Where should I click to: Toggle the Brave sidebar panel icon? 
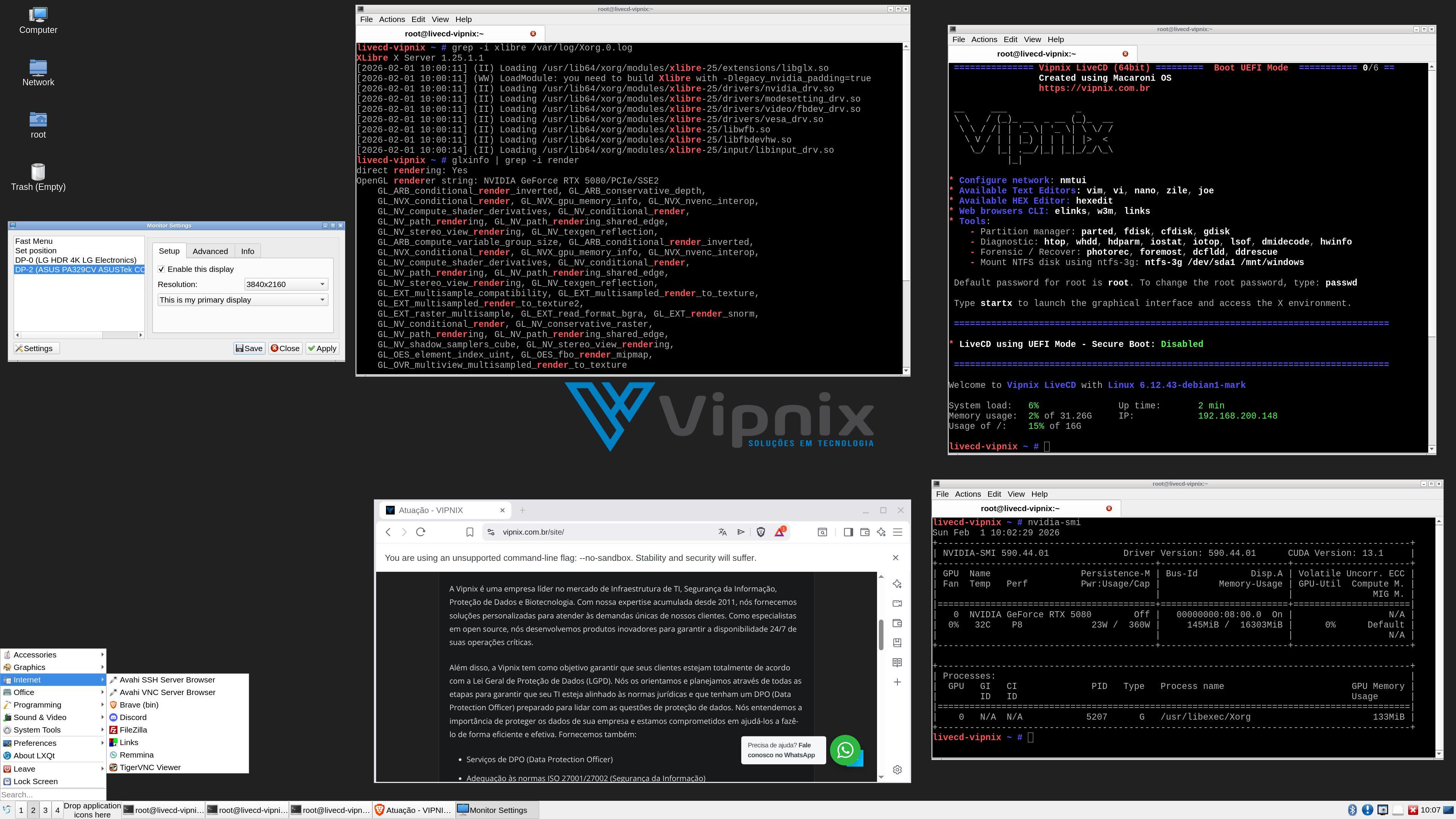(848, 532)
